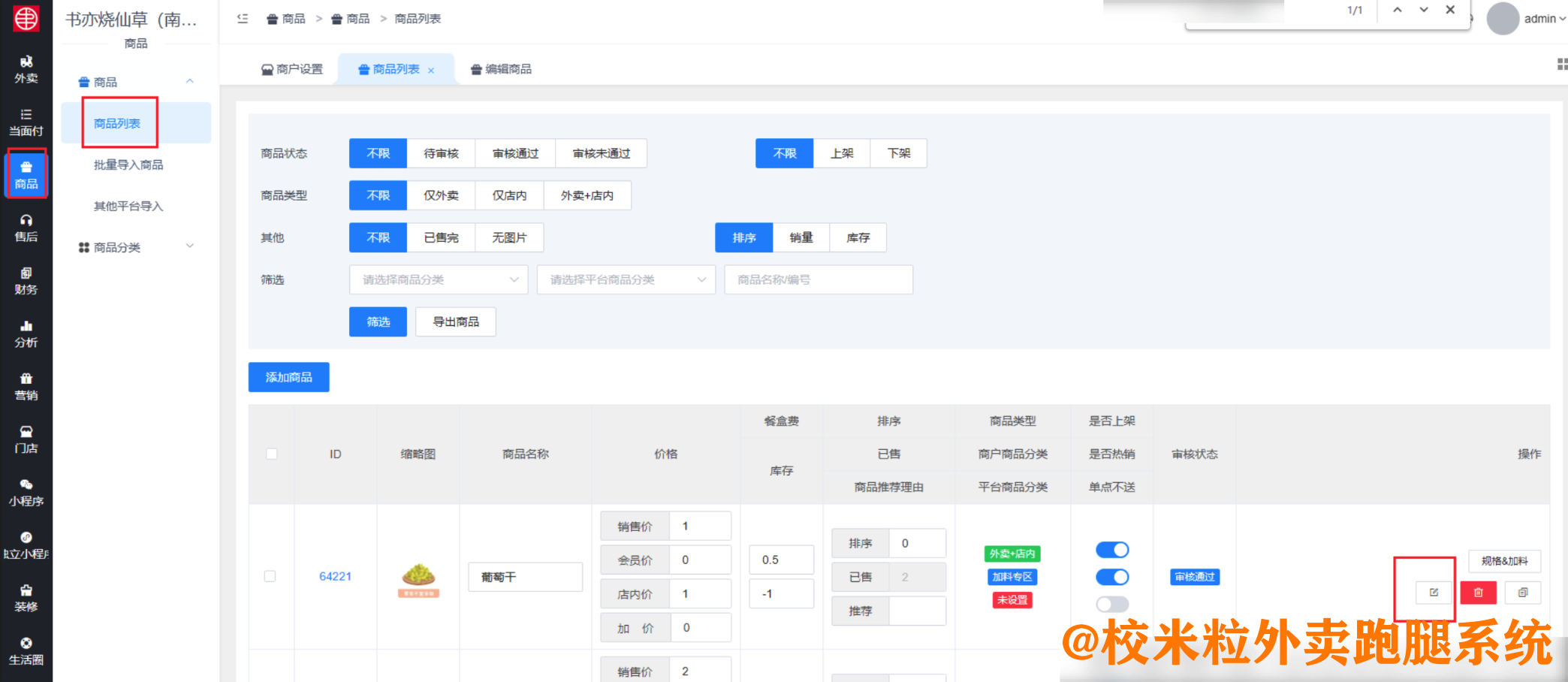The width and height of the screenshot is (1568, 682).
Task: Turn on the 单点不送 toggle for 葡萄干
Action: (x=1112, y=604)
